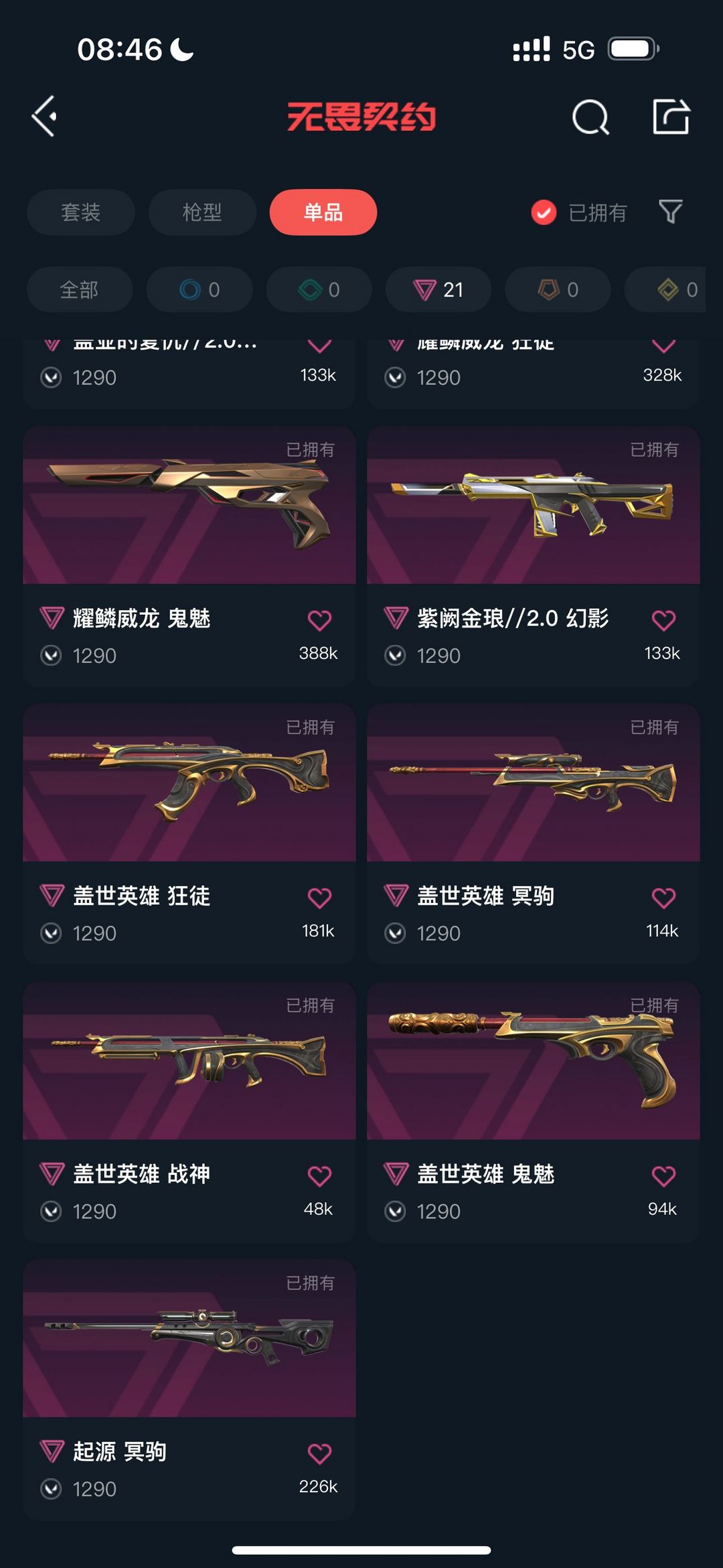
Task: Select the 单品 tab
Action: pyautogui.click(x=323, y=212)
